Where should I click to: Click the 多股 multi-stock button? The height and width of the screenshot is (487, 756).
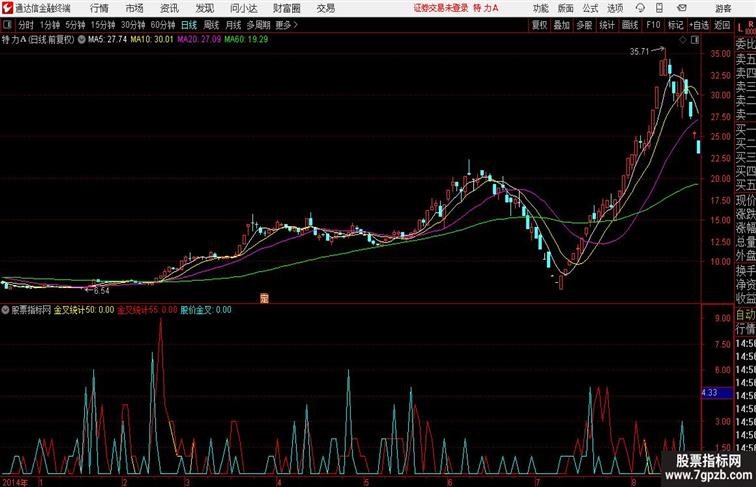(584, 25)
